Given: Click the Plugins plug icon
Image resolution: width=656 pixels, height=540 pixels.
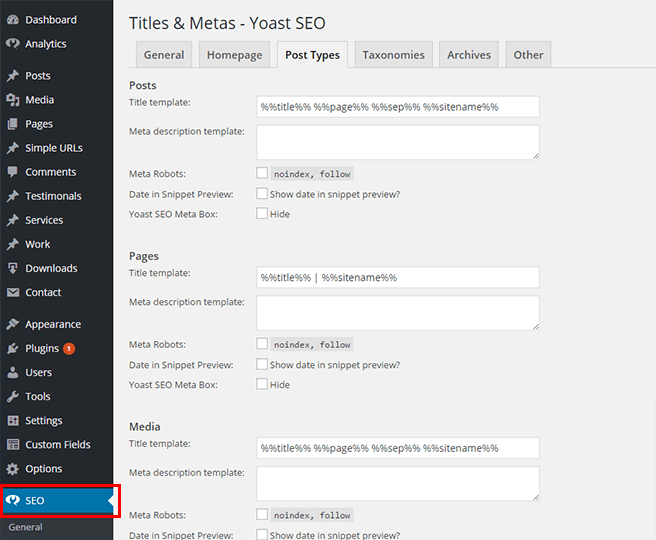Looking at the screenshot, I should [x=13, y=348].
